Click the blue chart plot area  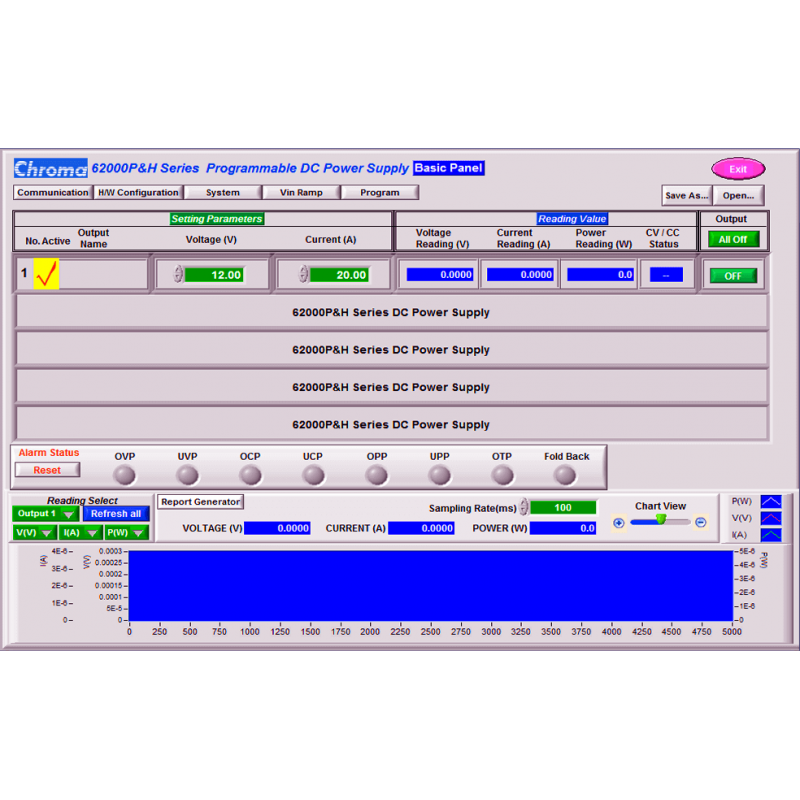click(431, 586)
